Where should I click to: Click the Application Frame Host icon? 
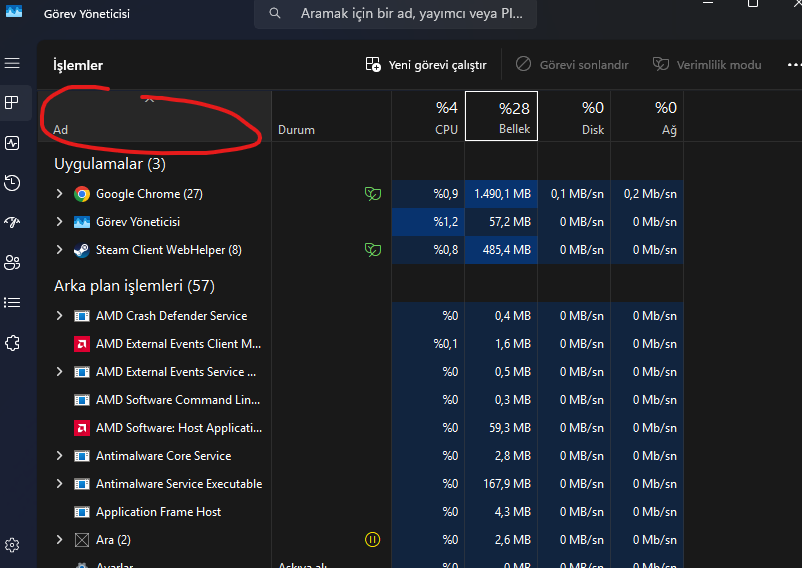click(x=82, y=512)
